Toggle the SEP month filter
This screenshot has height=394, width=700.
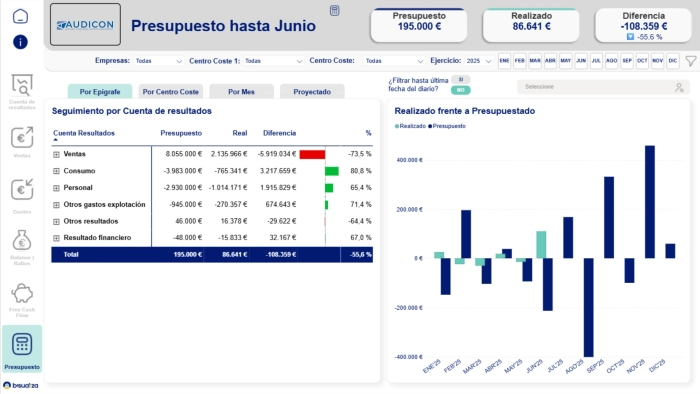[627, 61]
